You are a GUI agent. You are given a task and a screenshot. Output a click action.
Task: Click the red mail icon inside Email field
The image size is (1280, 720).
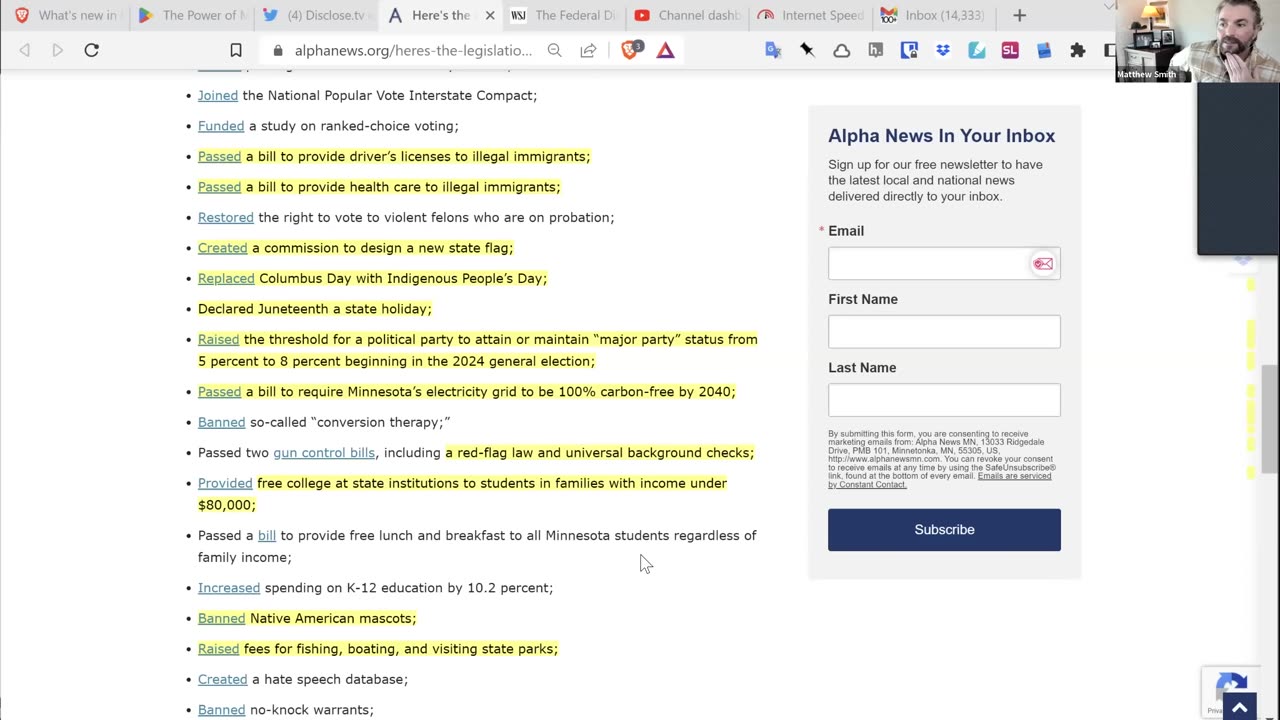(1043, 264)
